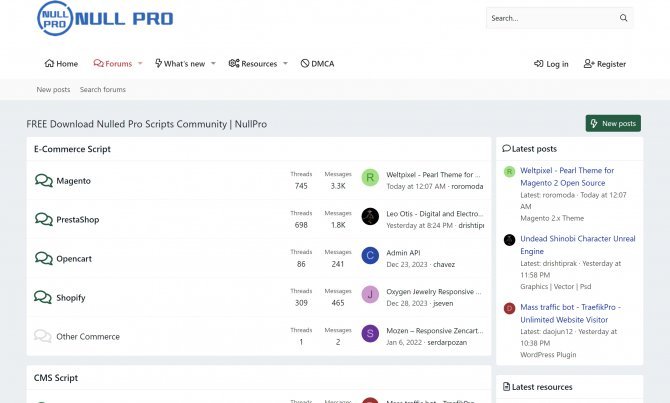Click the Home house icon
Viewport: 670px width, 403px height.
49,63
